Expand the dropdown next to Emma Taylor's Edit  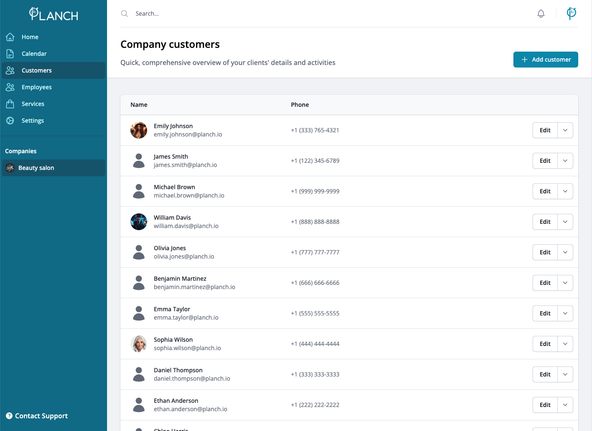click(x=565, y=313)
